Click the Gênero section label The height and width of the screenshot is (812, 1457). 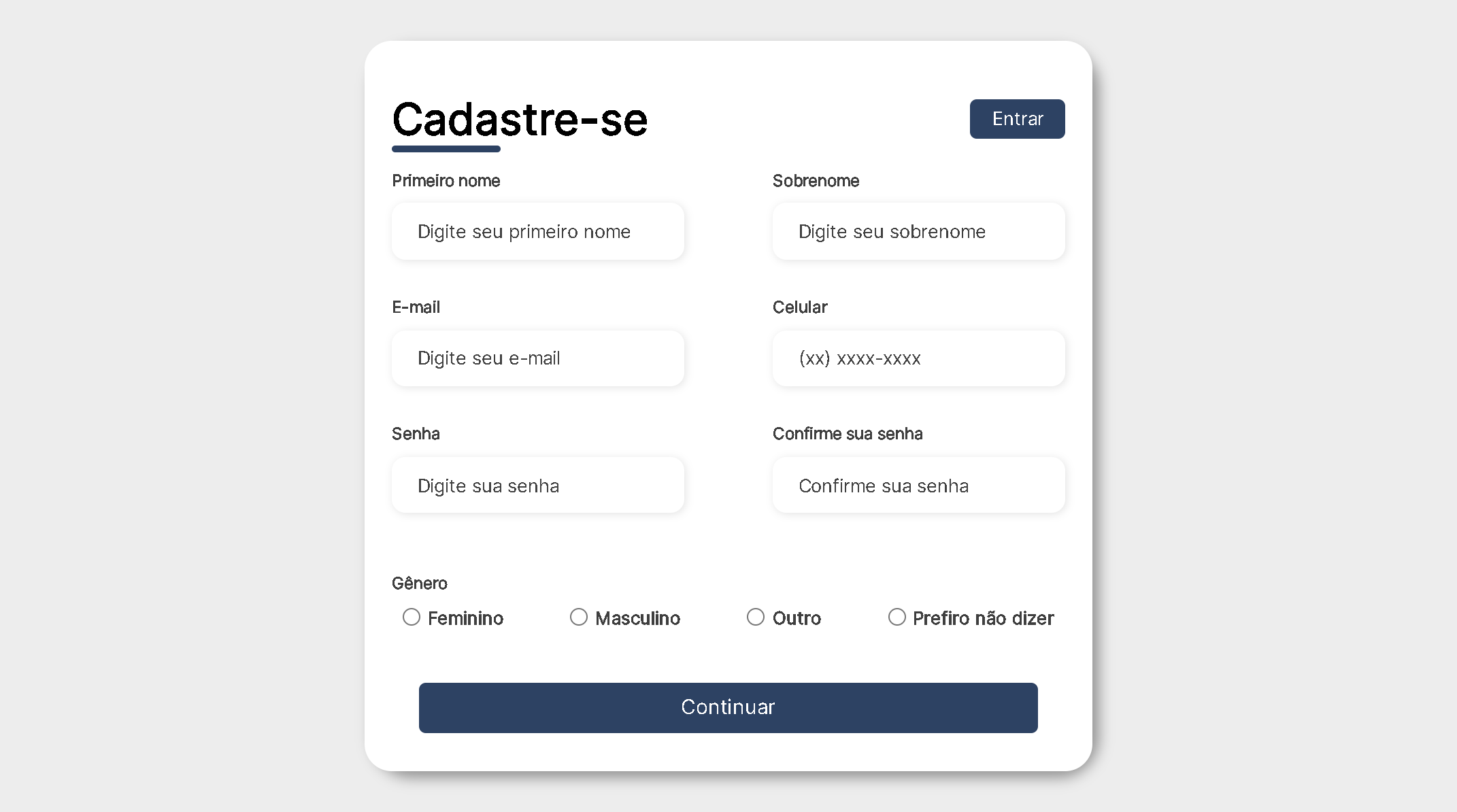(x=419, y=583)
